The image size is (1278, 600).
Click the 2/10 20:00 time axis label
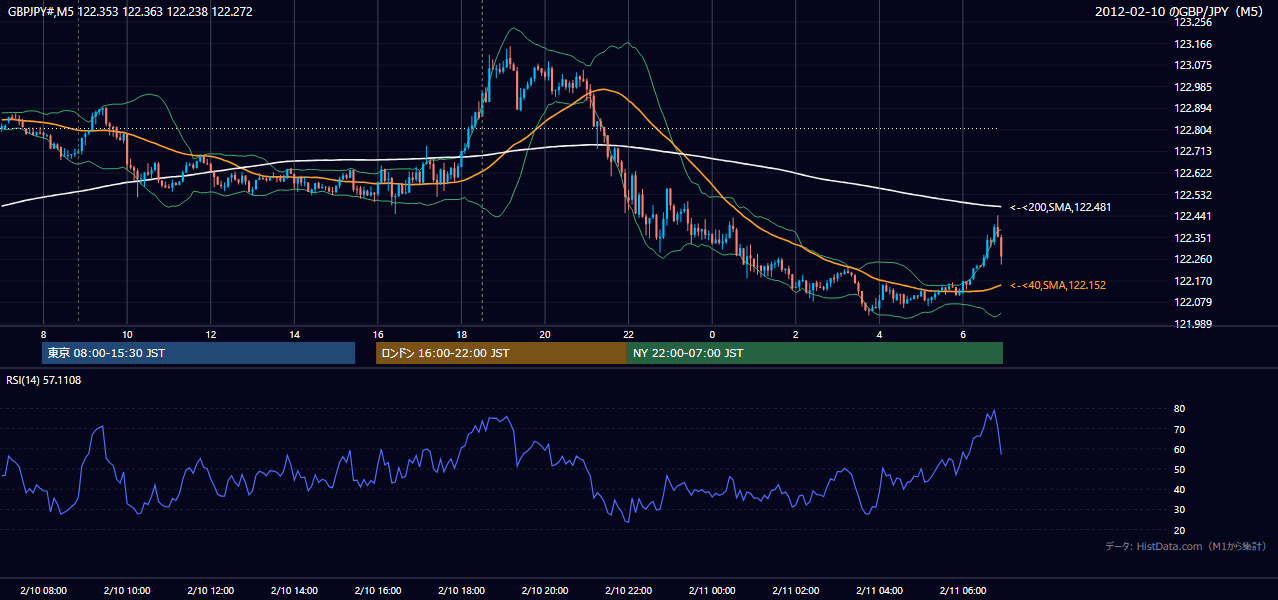click(544, 591)
